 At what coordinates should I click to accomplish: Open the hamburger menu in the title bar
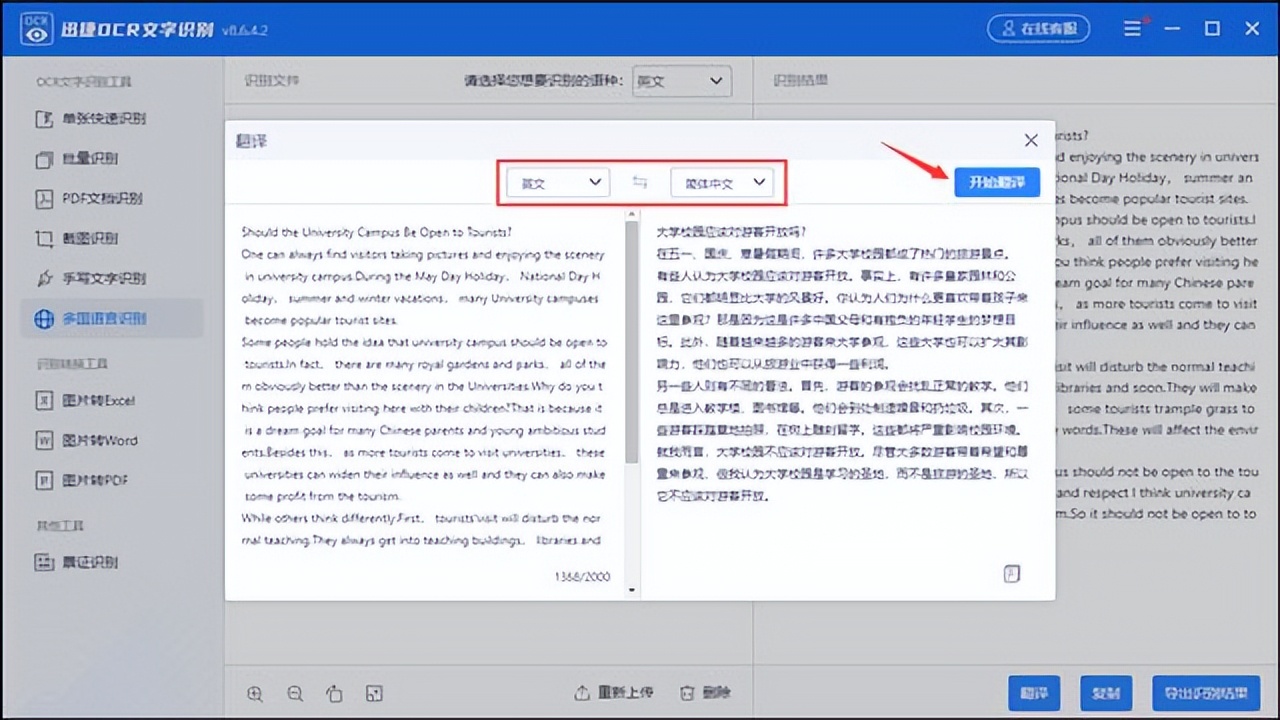pyautogui.click(x=1133, y=28)
